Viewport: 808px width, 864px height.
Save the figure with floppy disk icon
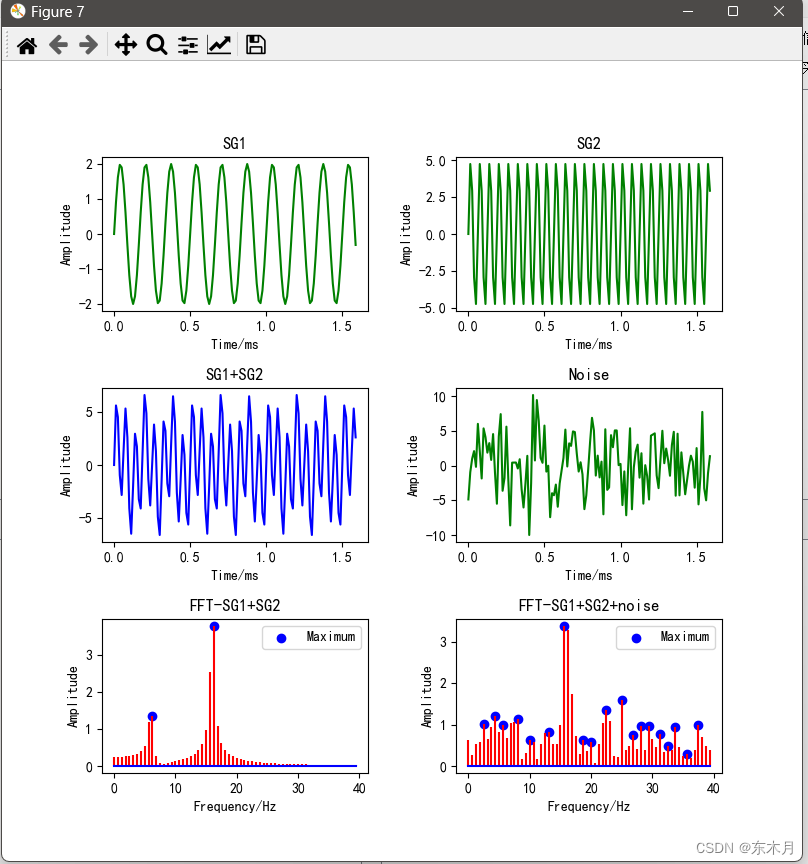point(255,45)
